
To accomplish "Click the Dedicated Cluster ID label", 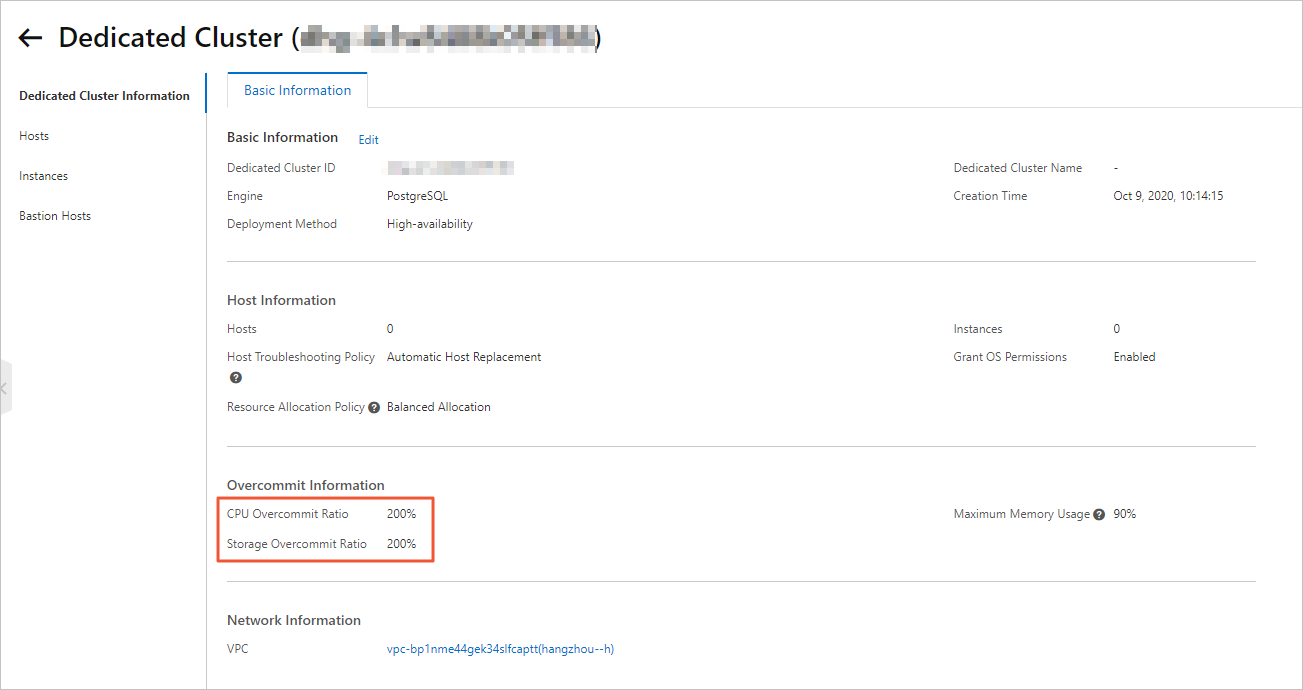I will click(x=281, y=168).
